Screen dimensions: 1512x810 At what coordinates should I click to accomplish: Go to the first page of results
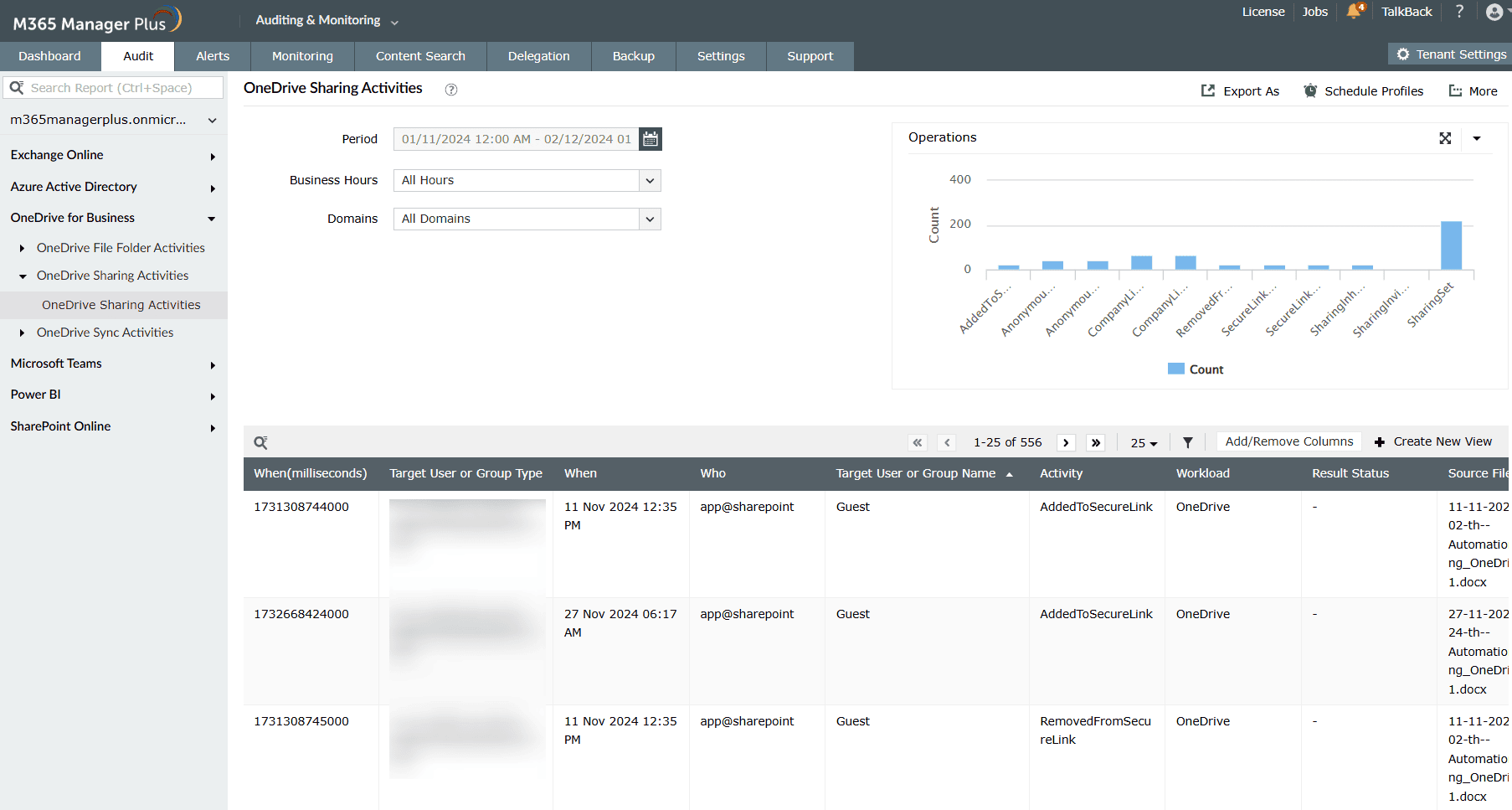pos(918,442)
